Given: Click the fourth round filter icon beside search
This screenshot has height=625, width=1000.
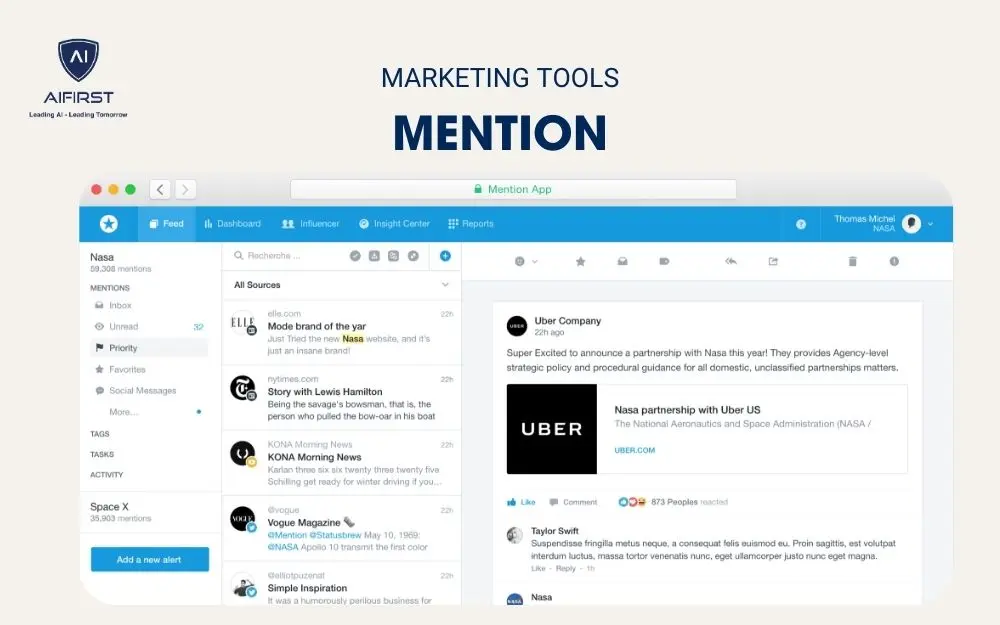Looking at the screenshot, I should pos(413,256).
